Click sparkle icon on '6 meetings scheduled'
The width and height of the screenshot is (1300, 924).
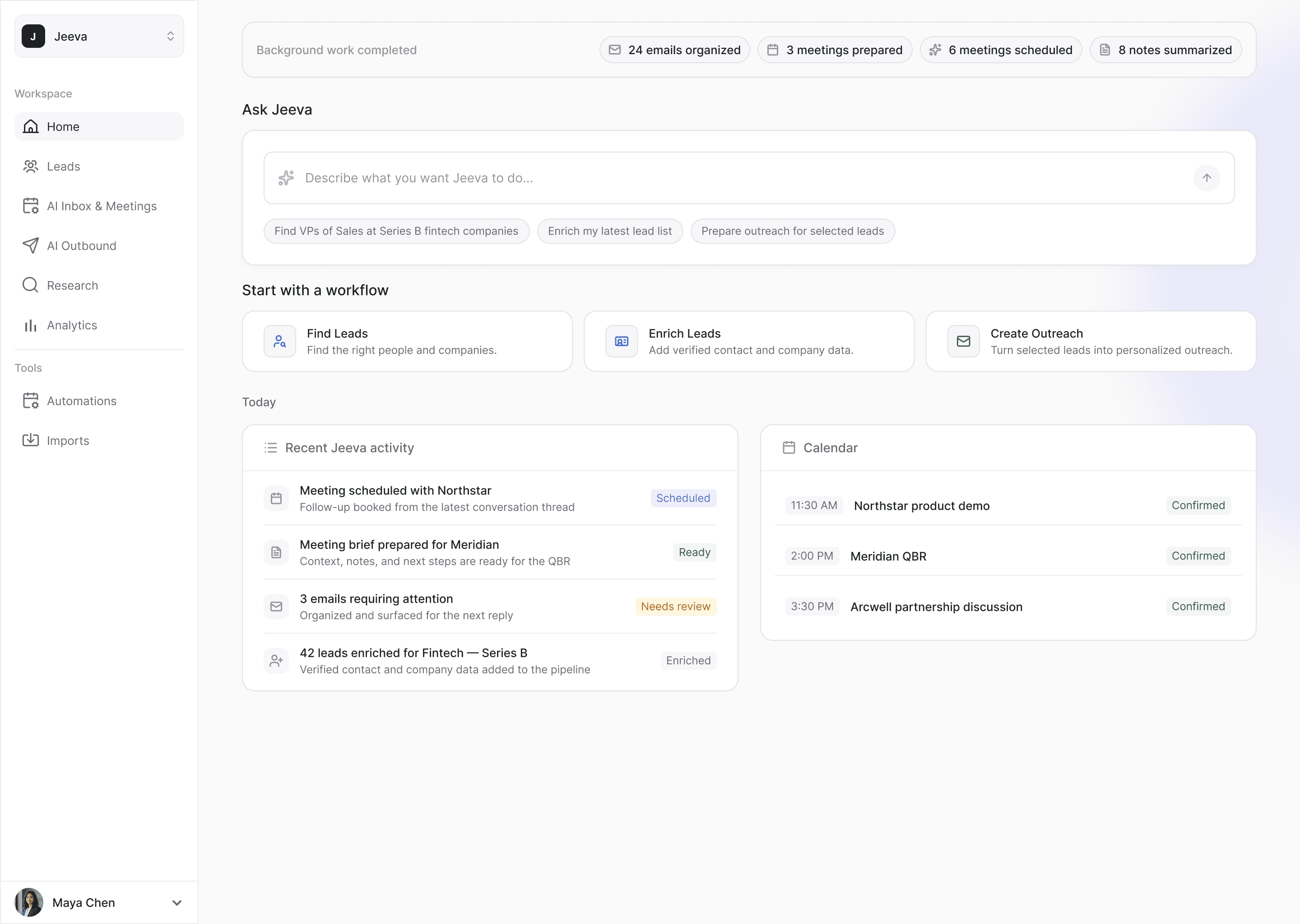(x=935, y=50)
